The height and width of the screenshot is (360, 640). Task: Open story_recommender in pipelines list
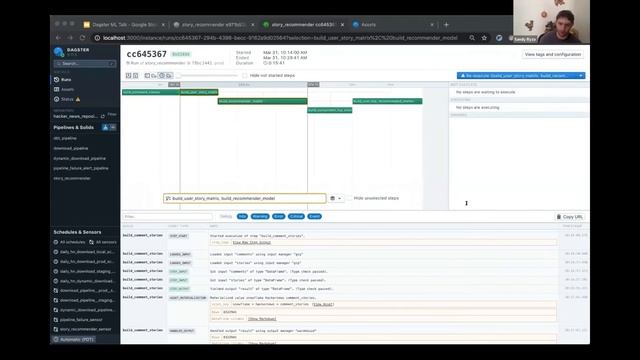72,178
